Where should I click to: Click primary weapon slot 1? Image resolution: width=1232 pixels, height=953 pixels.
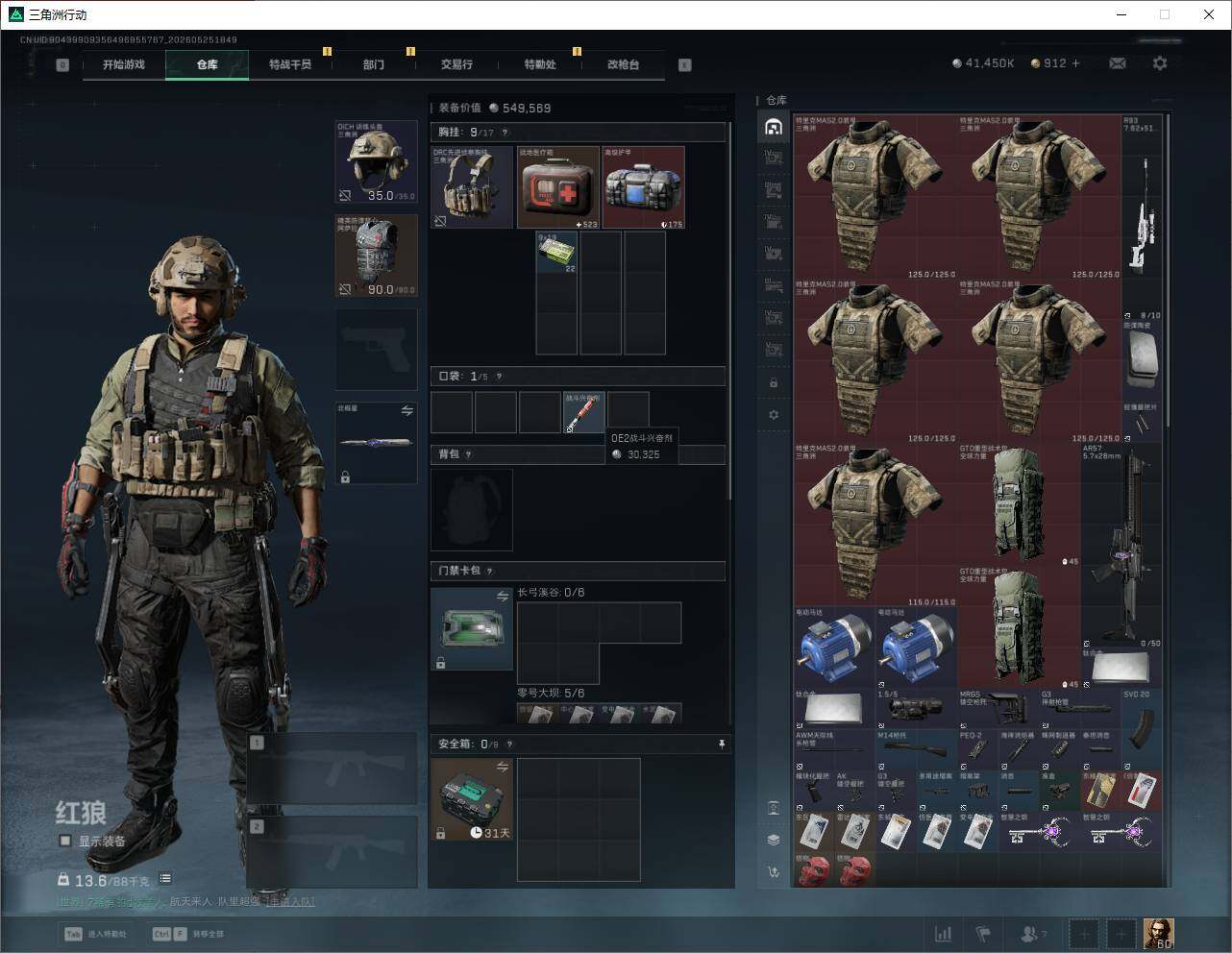(333, 769)
